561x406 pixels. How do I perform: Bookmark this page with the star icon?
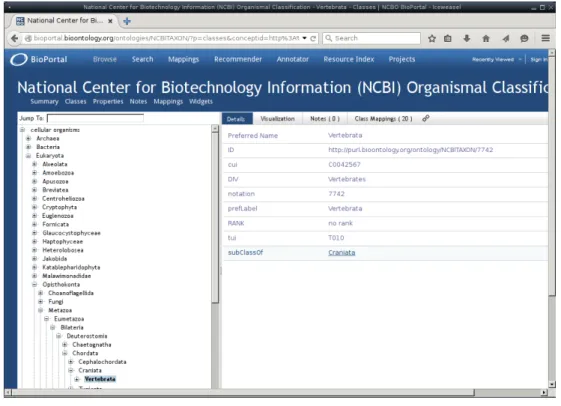[432, 38]
